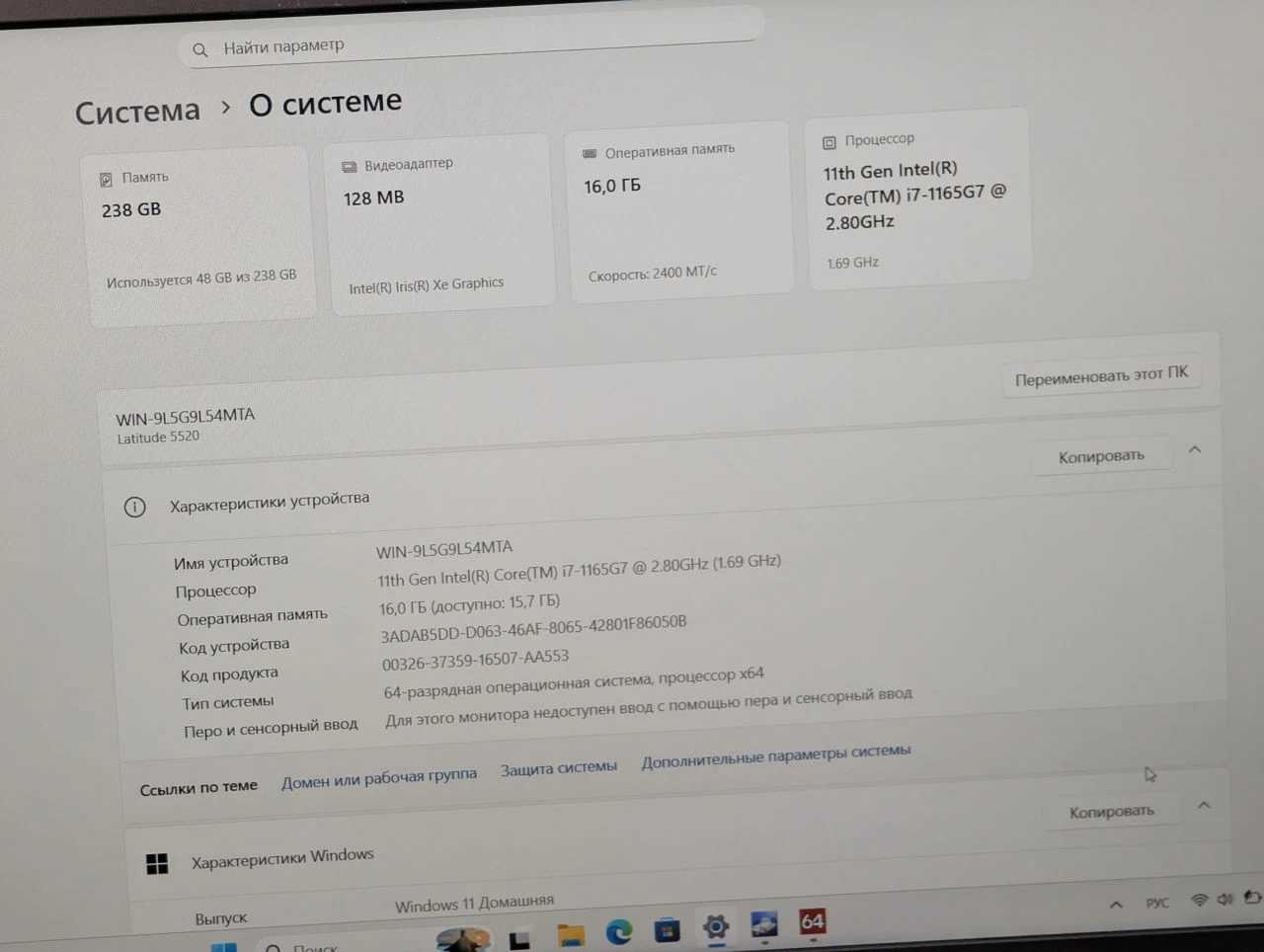The image size is (1264, 952).
Task: Open Домен или рабочая группа link
Action: (x=379, y=778)
